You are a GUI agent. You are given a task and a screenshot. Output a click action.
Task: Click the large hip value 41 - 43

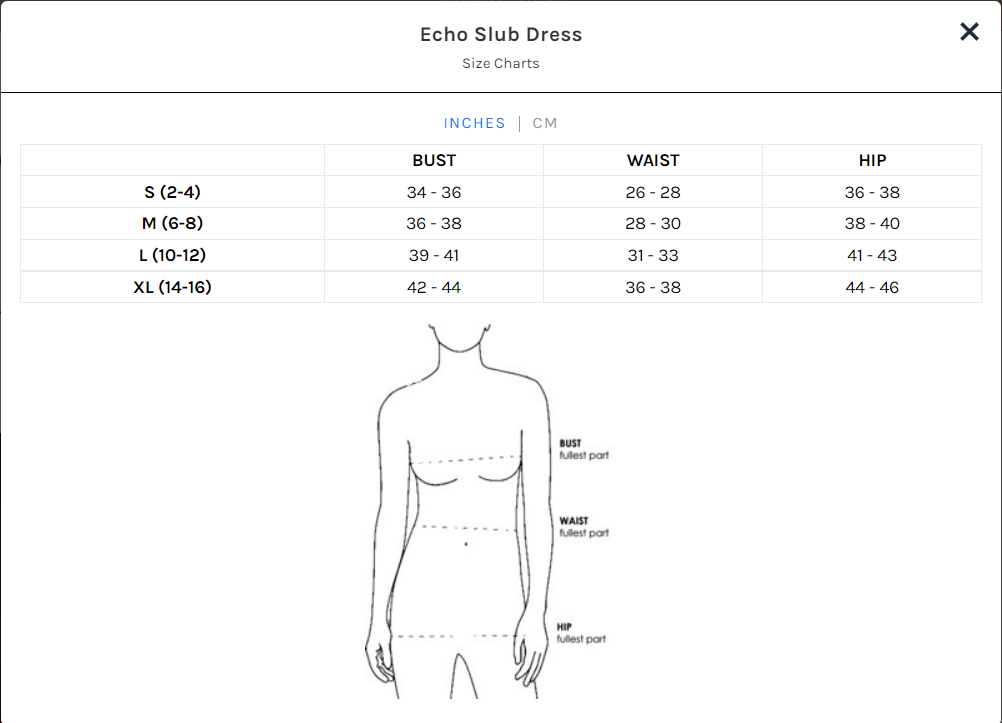pyautogui.click(x=872, y=255)
